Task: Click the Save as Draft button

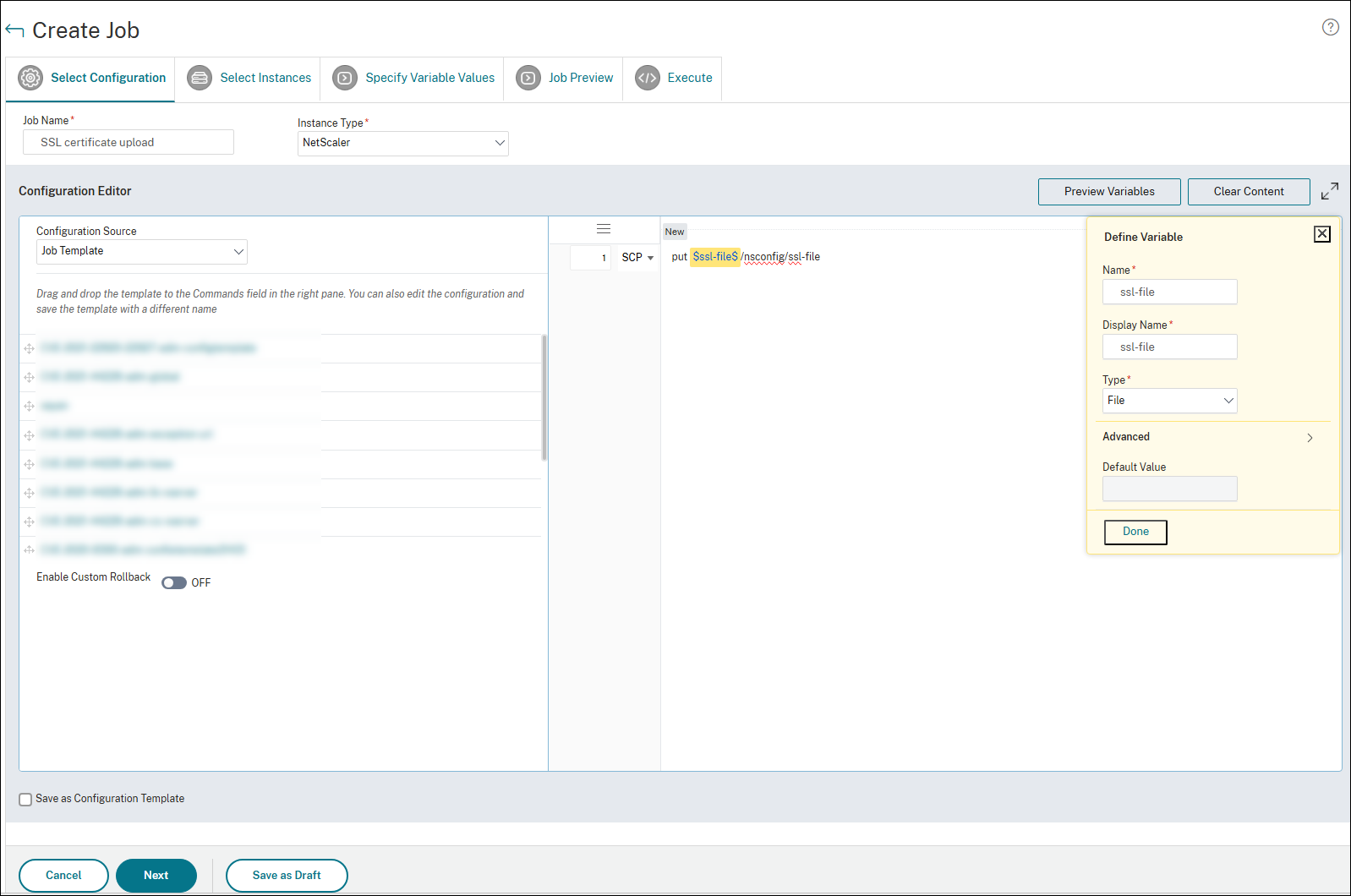Action: pos(287,876)
